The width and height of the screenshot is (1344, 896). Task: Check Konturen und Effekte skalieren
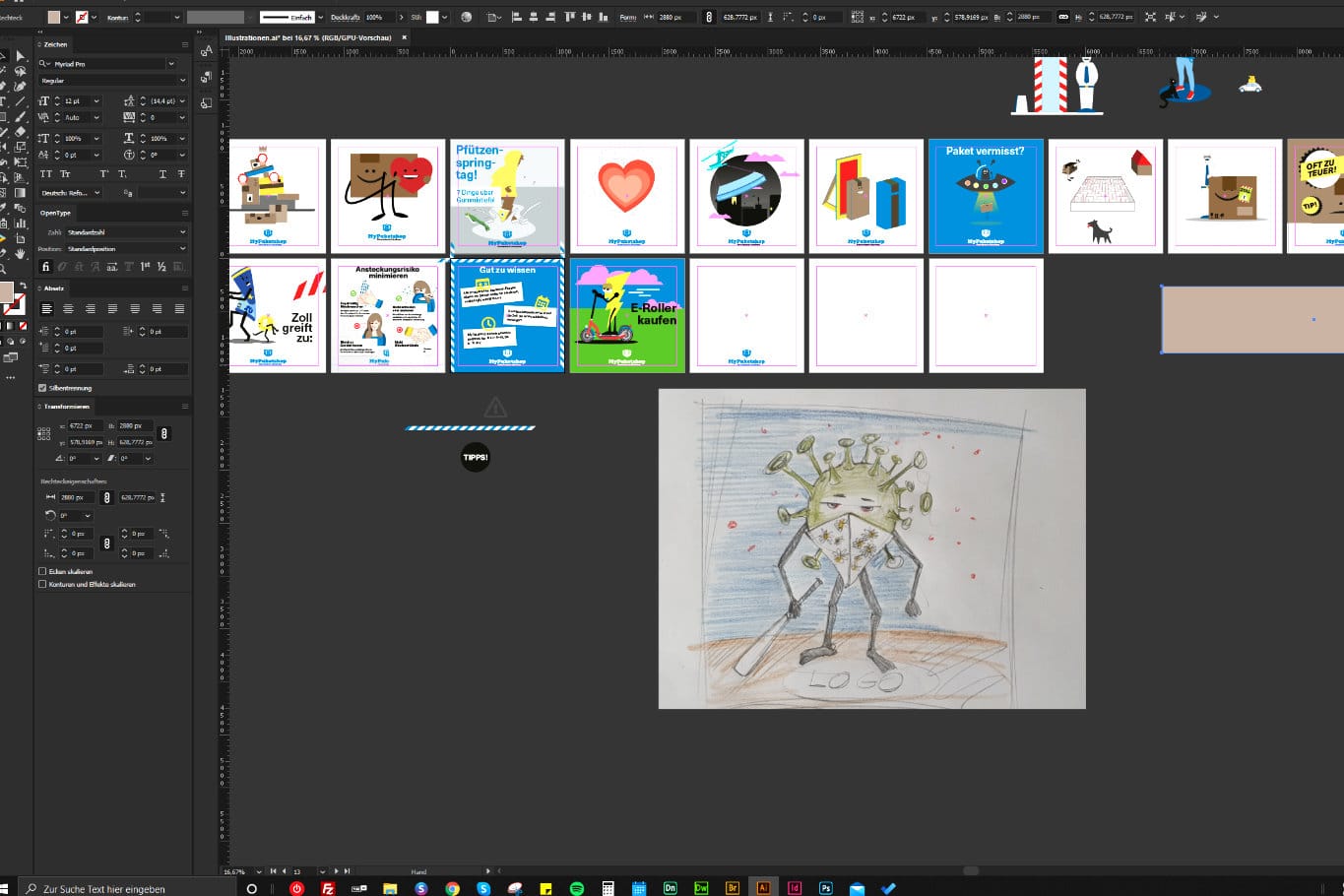(x=42, y=584)
